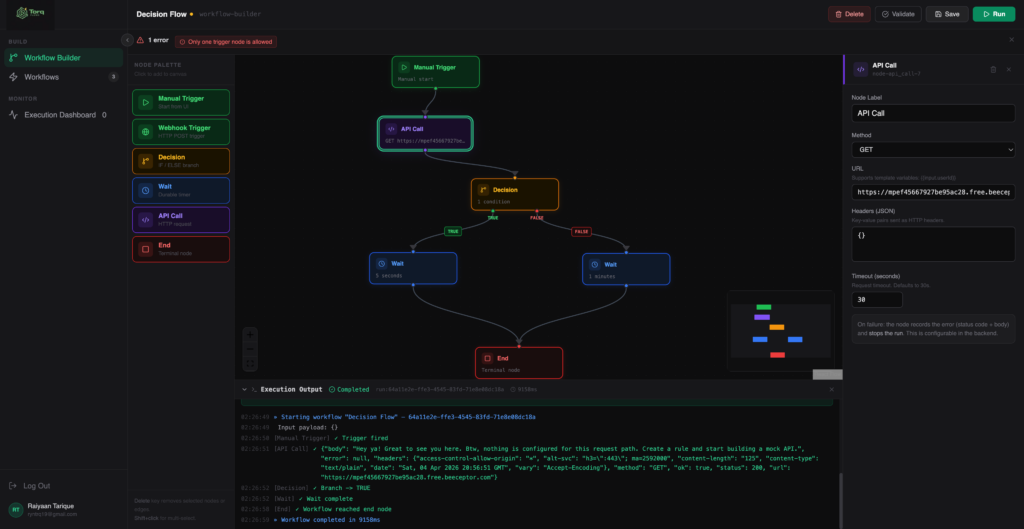Collapse the sidebar with chevron button
Viewport: 1024px width, 529px height.
coord(128,40)
